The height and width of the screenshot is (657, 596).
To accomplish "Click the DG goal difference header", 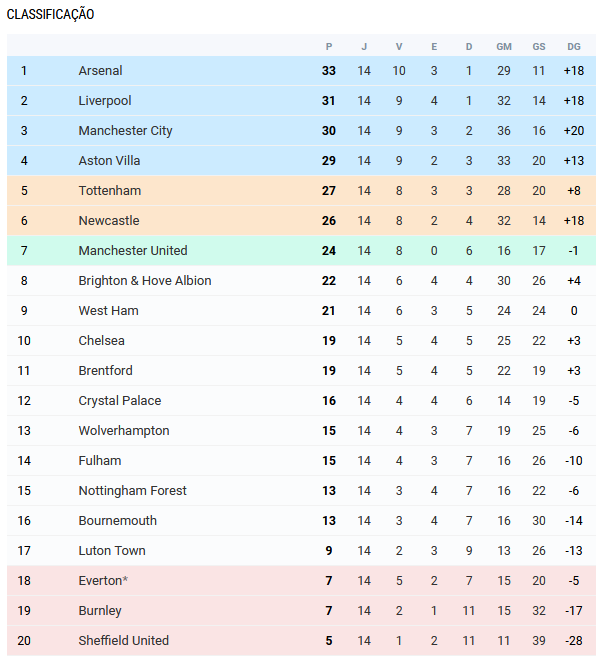I will 574,47.
